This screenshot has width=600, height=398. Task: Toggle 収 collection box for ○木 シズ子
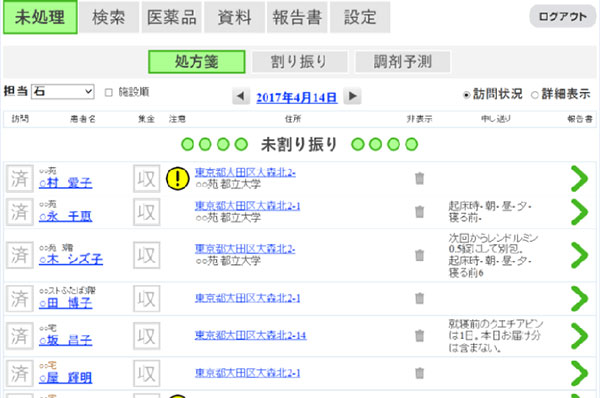(147, 255)
